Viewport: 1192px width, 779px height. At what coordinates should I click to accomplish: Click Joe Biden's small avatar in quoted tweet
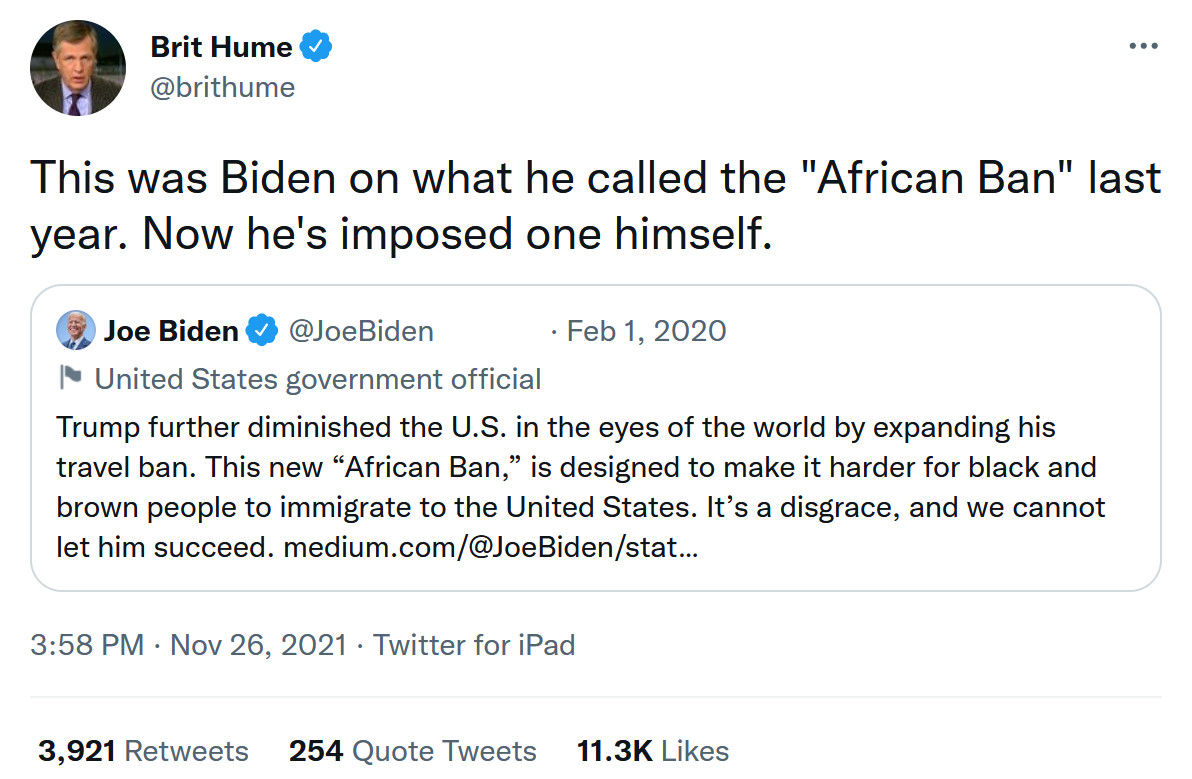point(75,330)
